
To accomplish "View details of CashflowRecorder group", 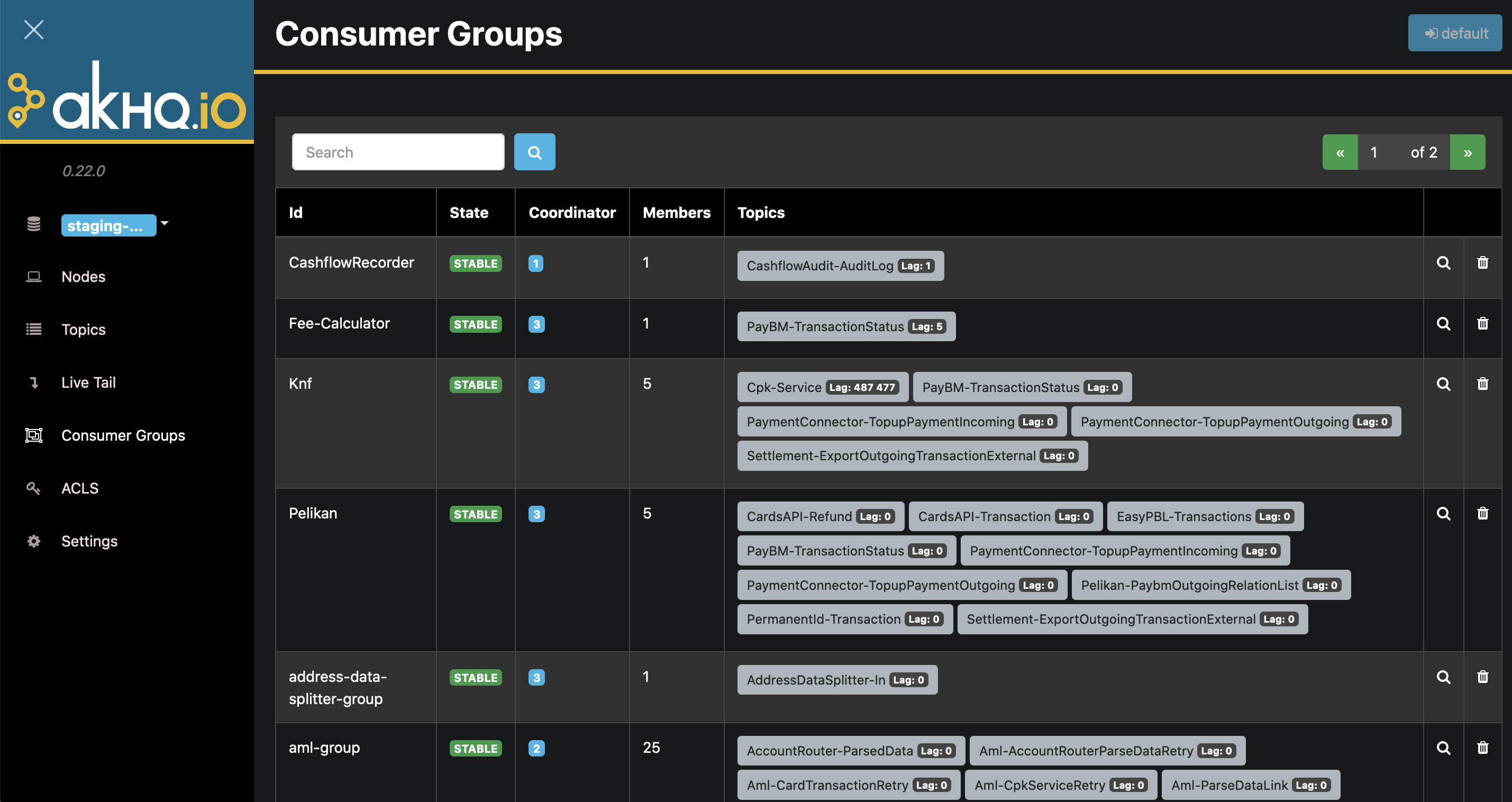I will 1443,263.
